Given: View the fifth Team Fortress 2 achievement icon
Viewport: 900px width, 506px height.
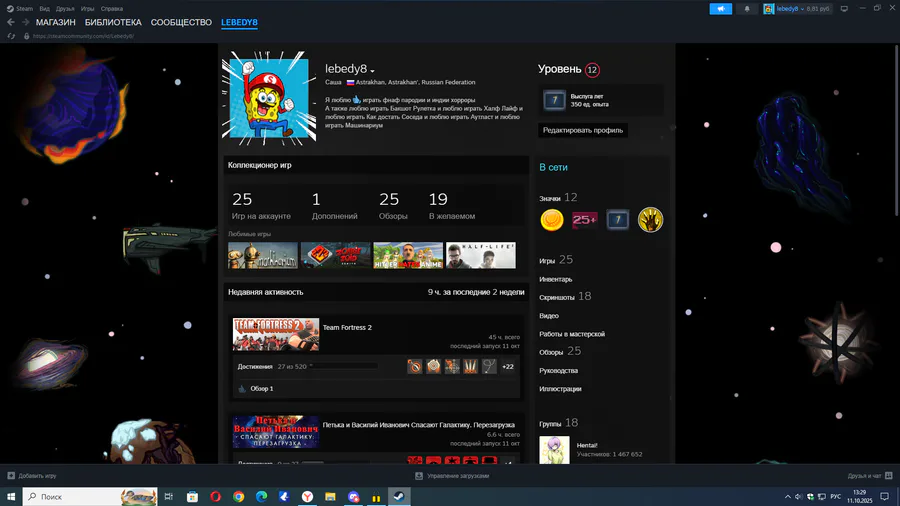Looking at the screenshot, I should tap(489, 366).
